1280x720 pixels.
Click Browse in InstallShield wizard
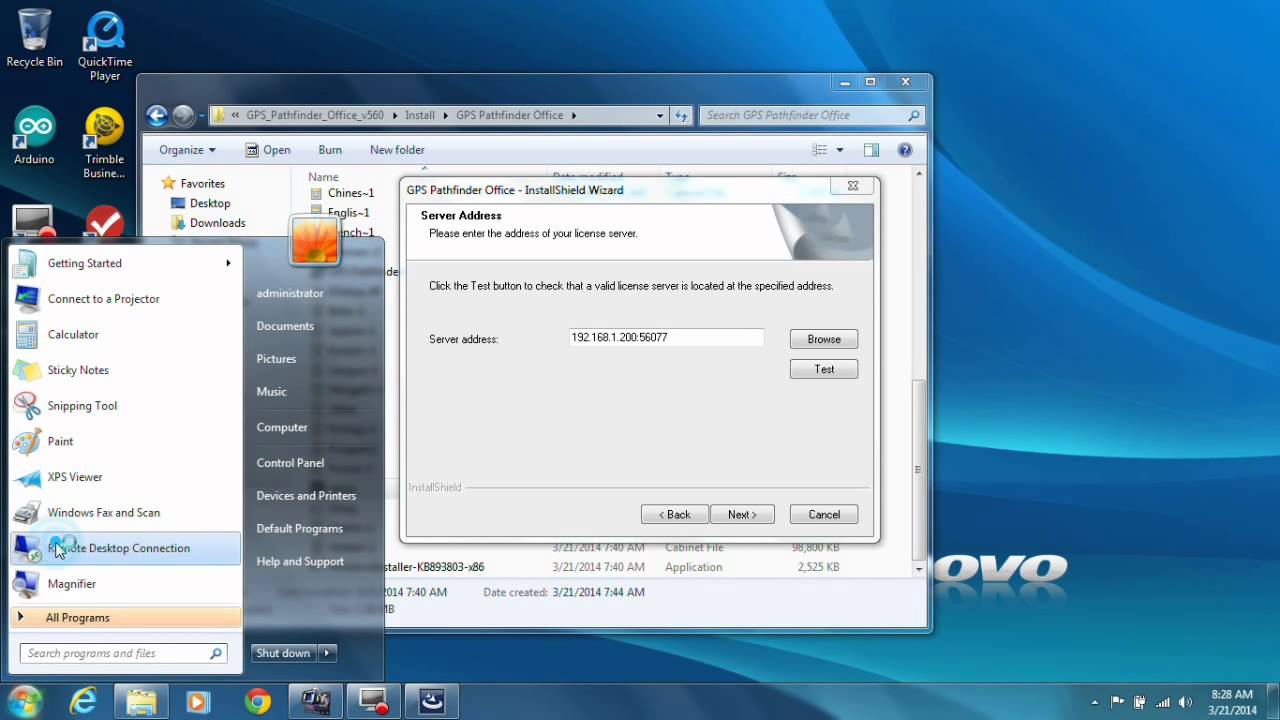pos(824,339)
